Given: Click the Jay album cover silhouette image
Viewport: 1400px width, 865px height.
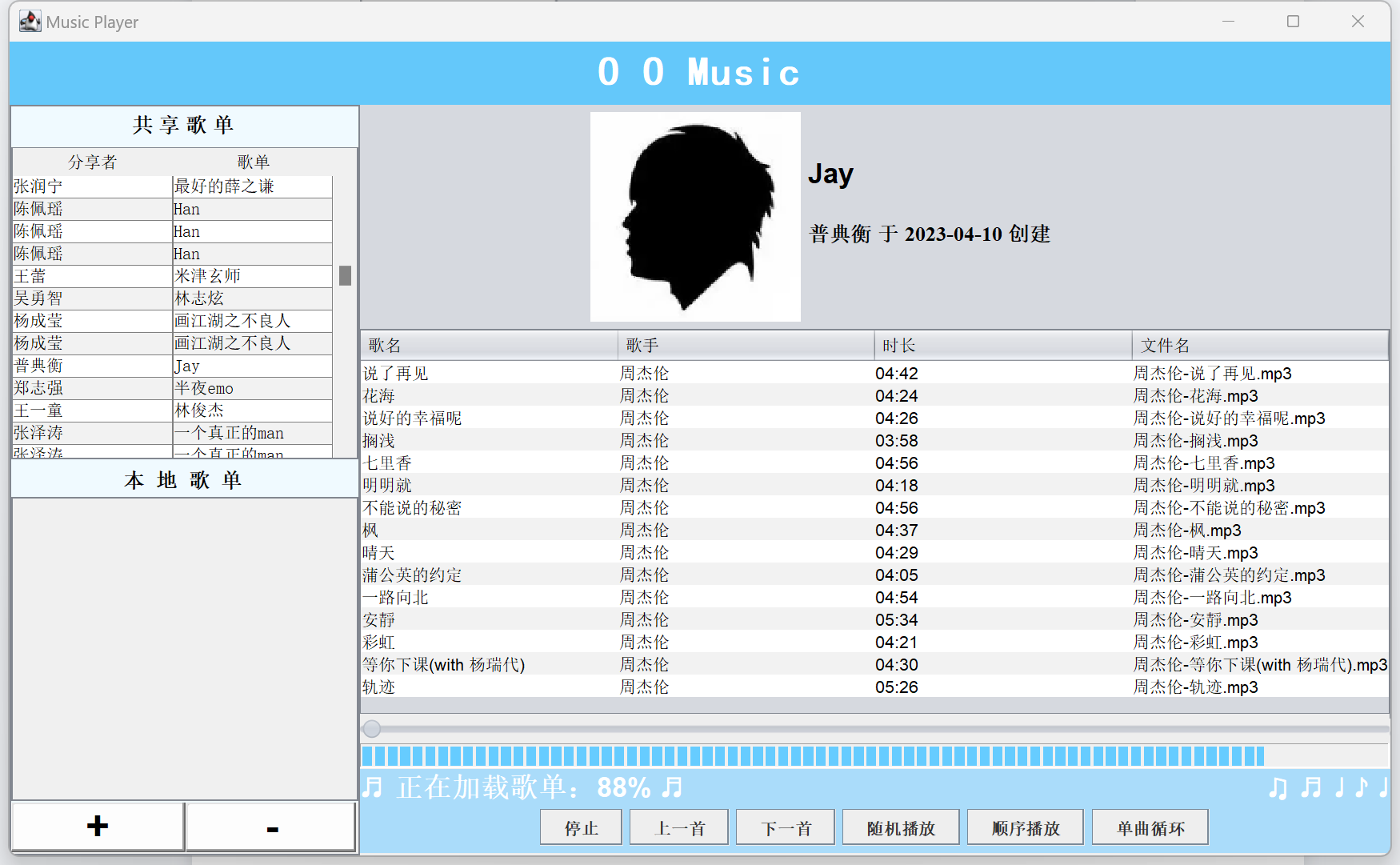Looking at the screenshot, I should tap(695, 217).
